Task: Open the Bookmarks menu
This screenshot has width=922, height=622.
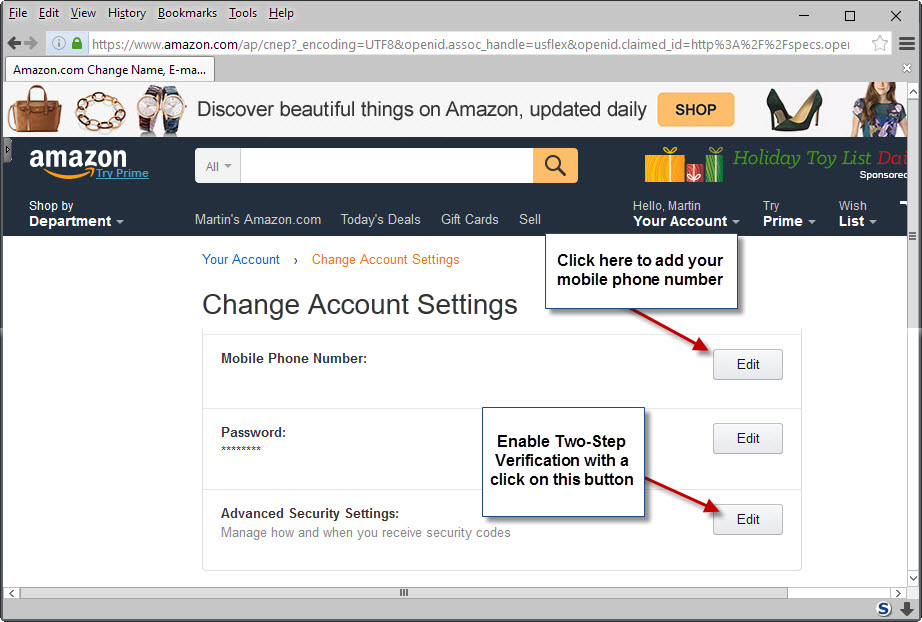Action: pos(187,13)
